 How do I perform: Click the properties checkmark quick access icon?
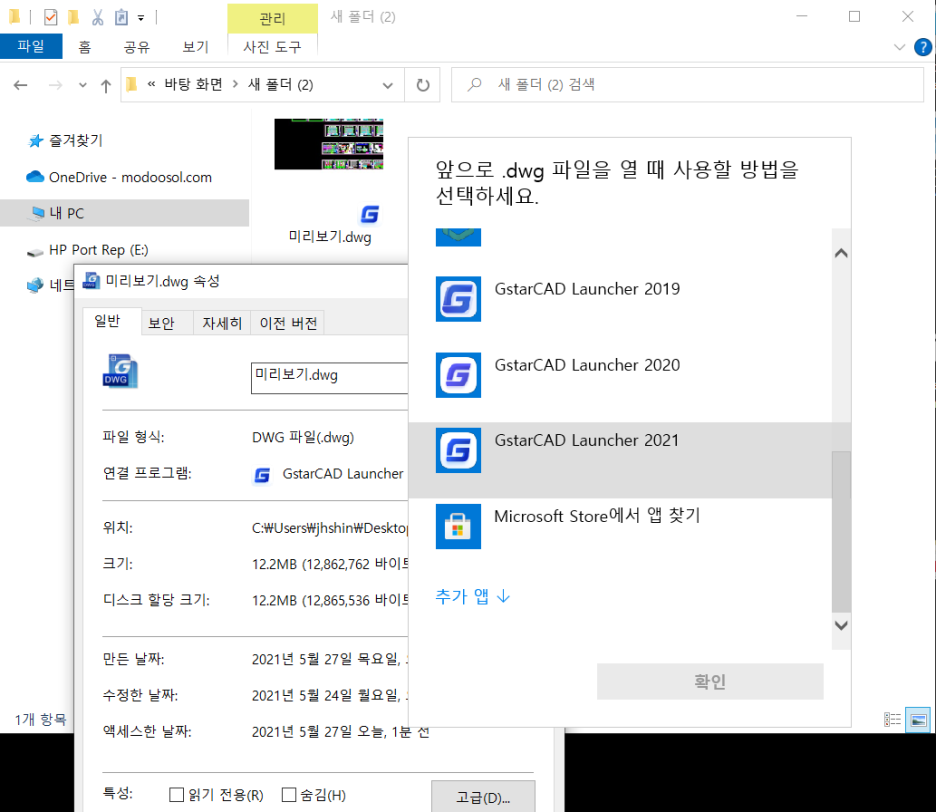coord(51,17)
